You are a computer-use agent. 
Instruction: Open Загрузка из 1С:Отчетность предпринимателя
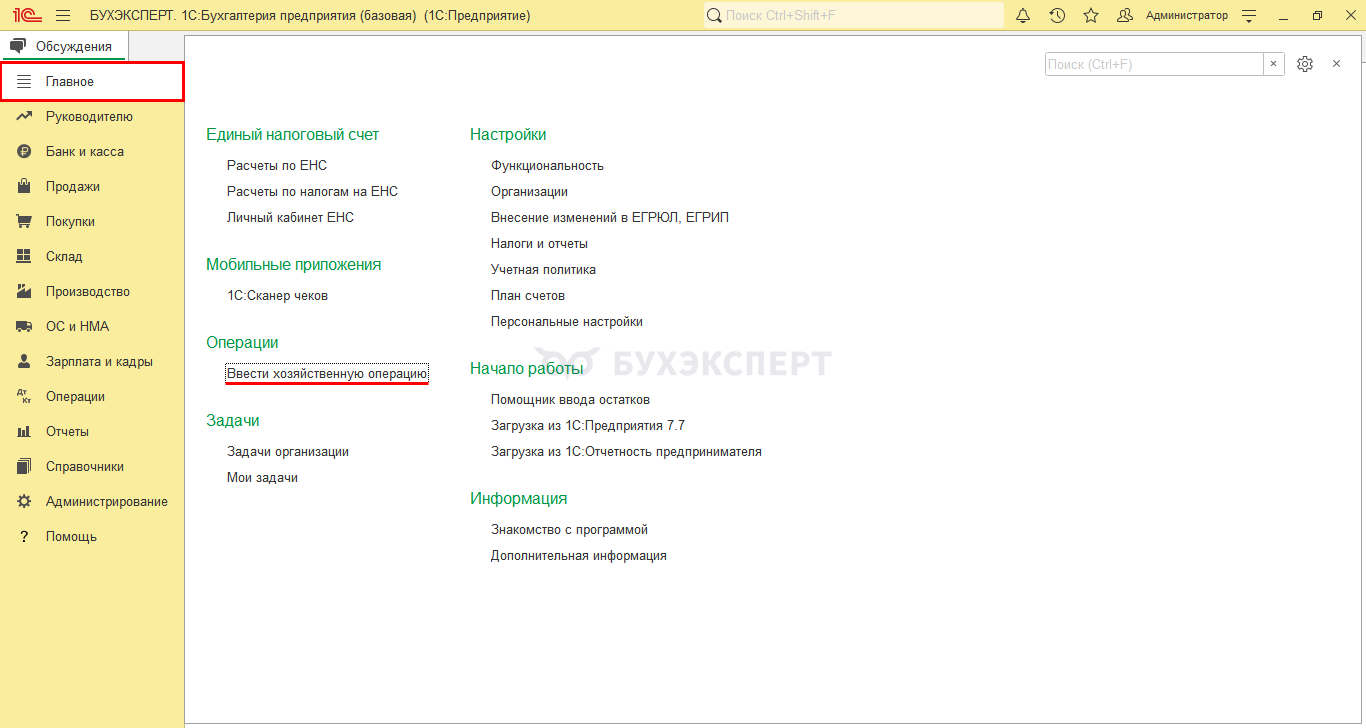626,452
